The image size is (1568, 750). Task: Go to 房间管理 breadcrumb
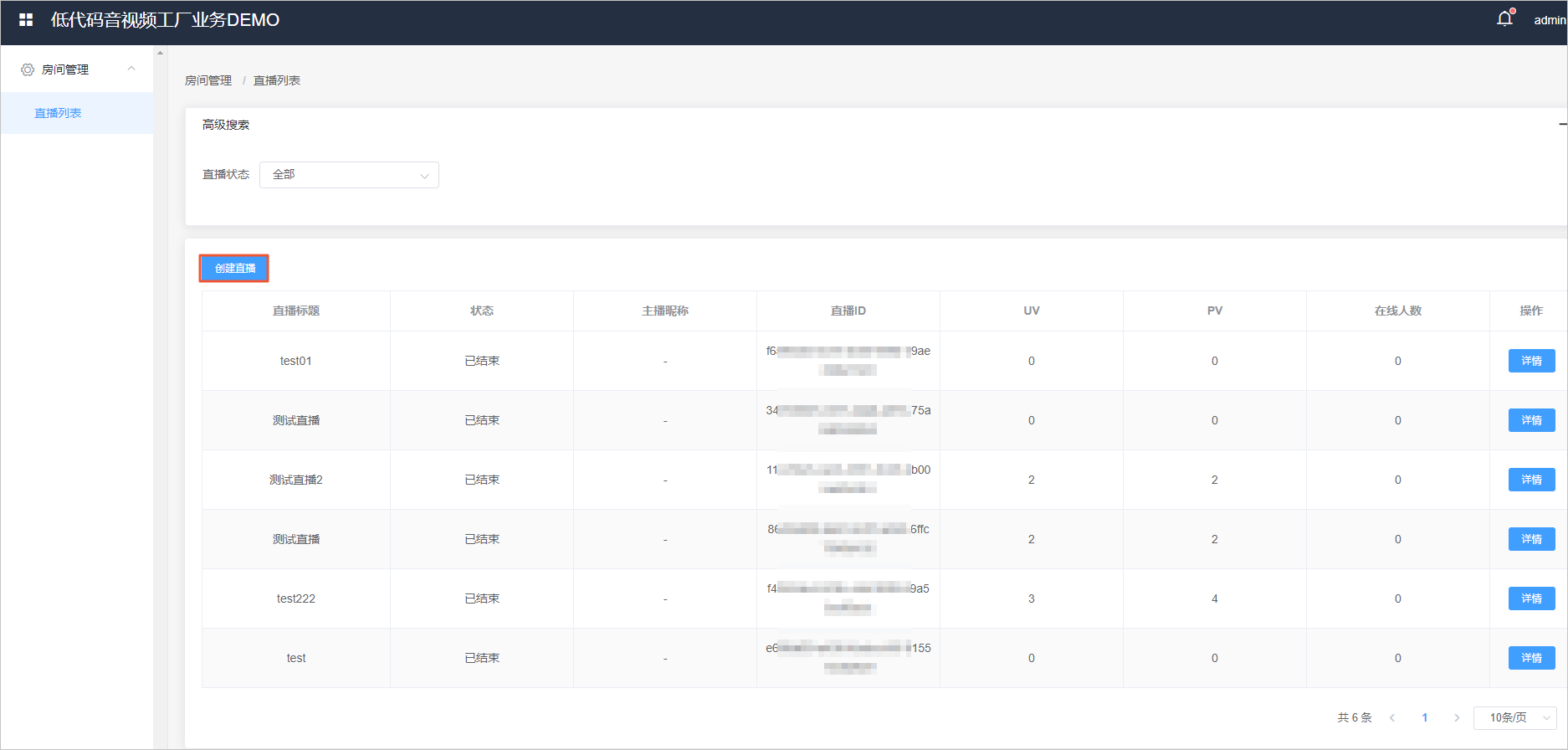coord(208,80)
